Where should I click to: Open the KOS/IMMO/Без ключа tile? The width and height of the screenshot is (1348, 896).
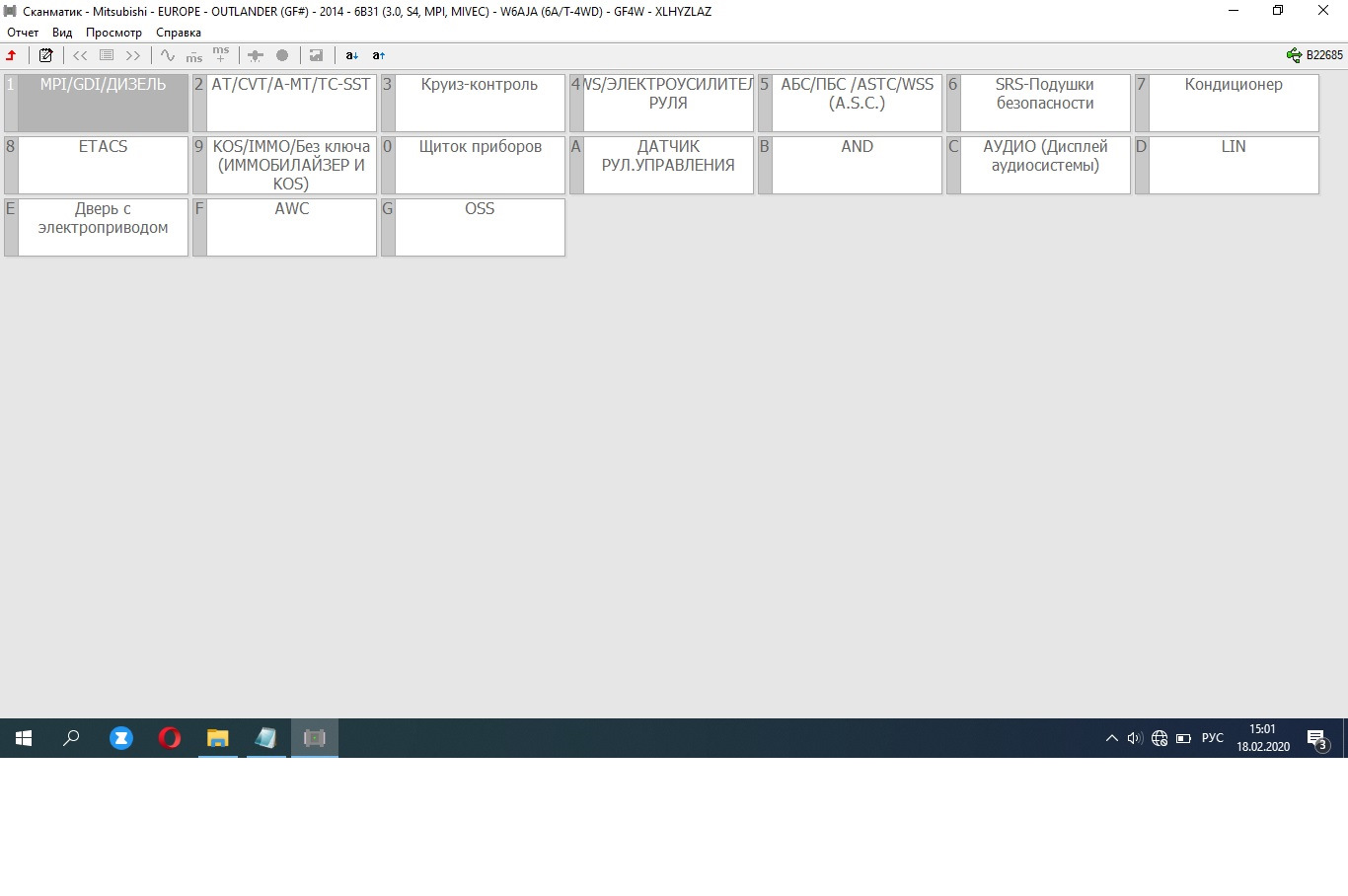285,165
